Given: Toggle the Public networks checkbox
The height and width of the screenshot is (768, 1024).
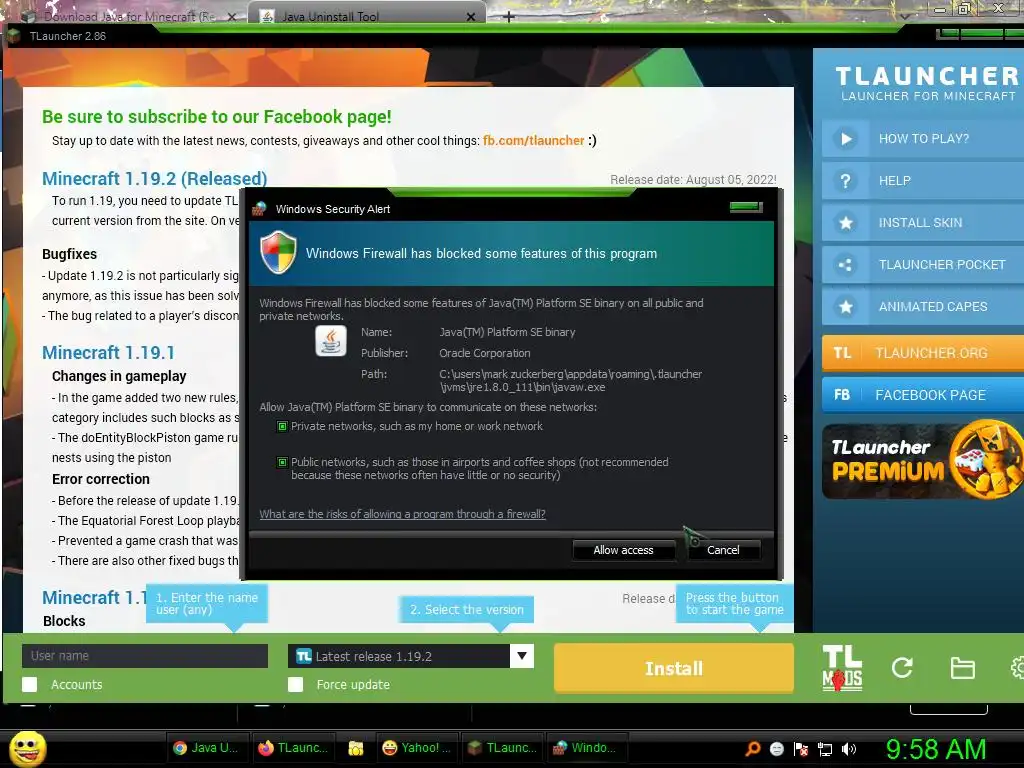Looking at the screenshot, I should coord(282,462).
